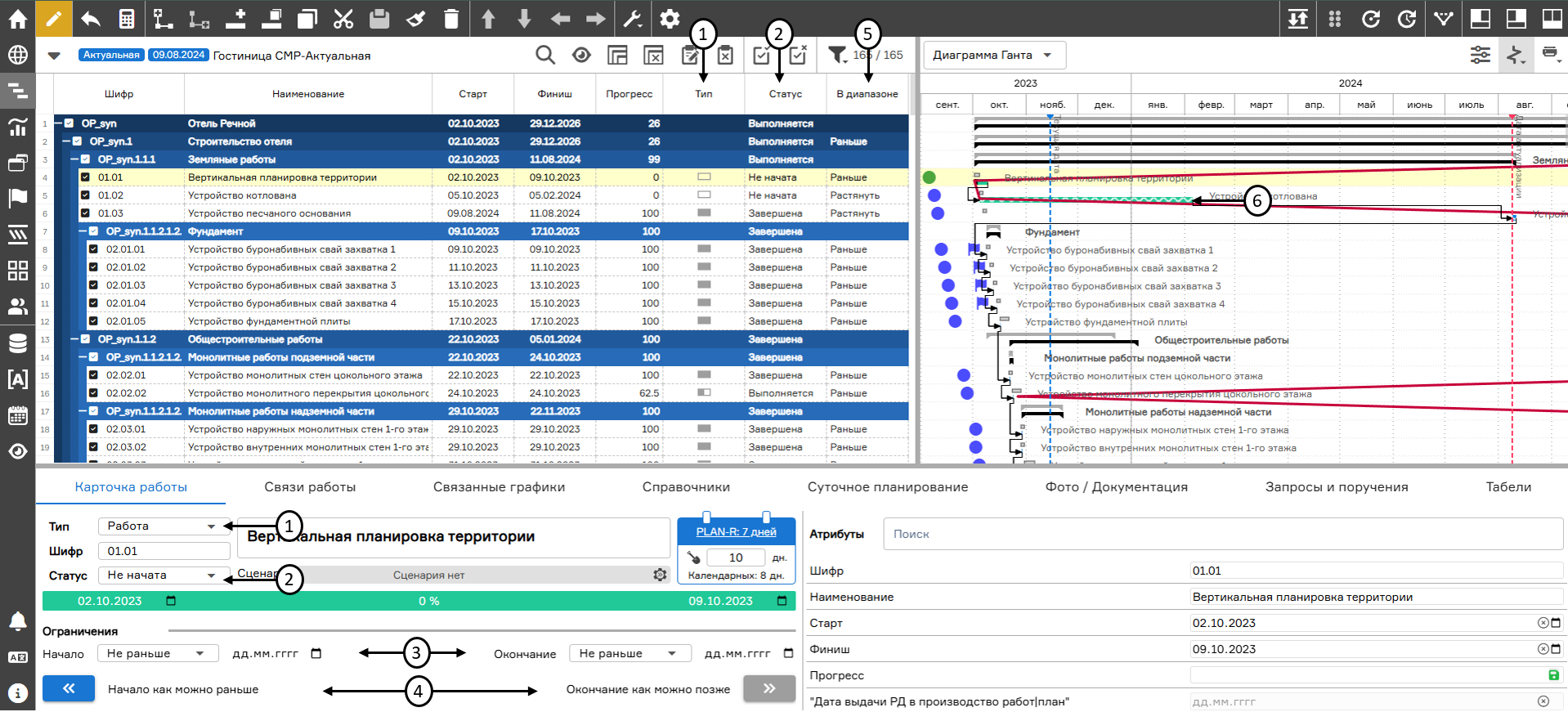Open the wrench tools menu
This screenshot has width=1568, height=712.
pyautogui.click(x=633, y=18)
